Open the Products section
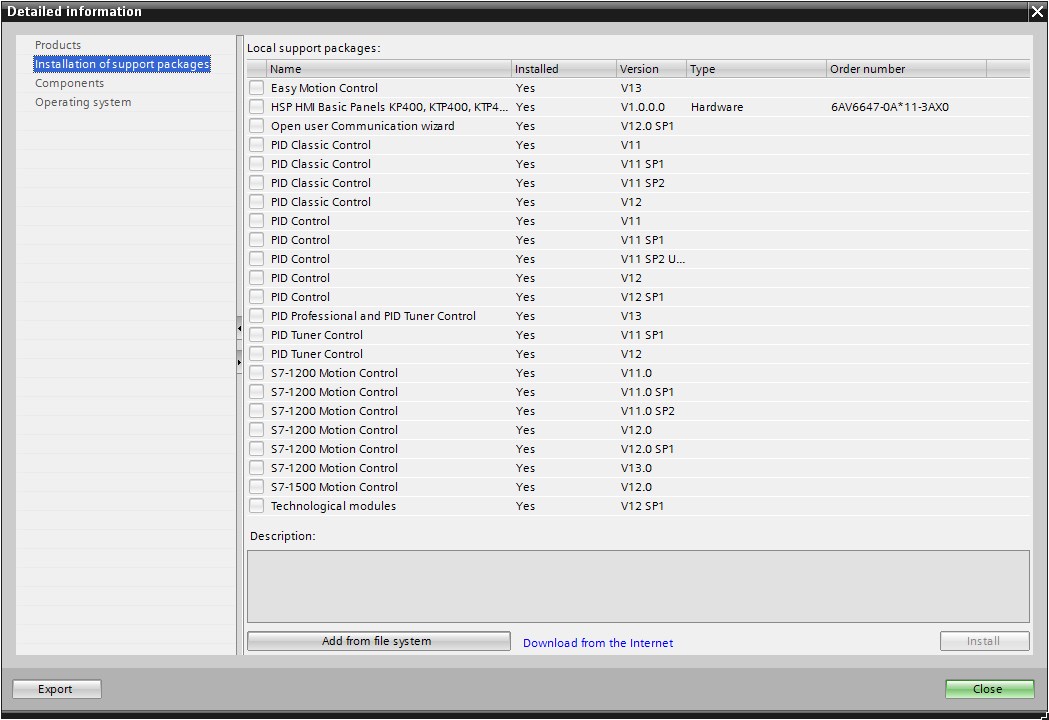The height and width of the screenshot is (720, 1049). coord(58,45)
